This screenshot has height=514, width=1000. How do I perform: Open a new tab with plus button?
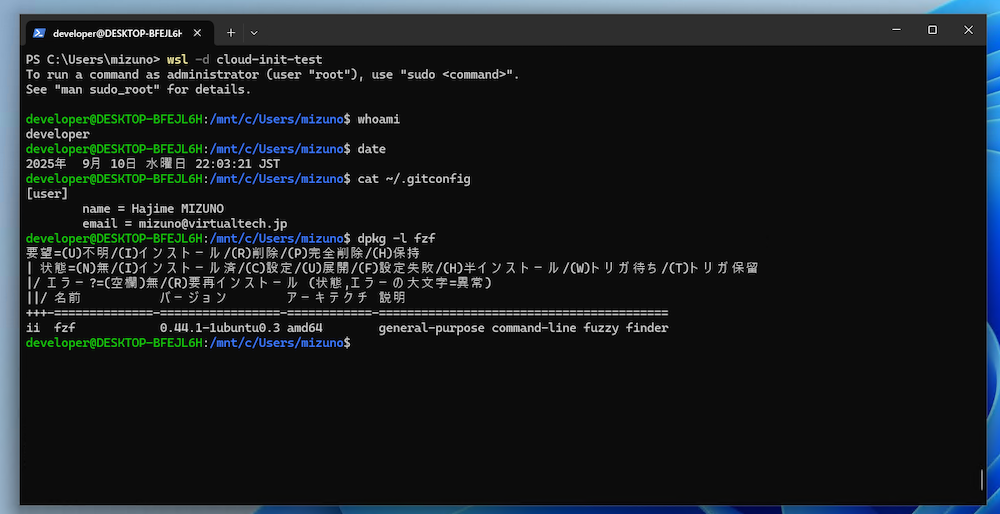[230, 32]
